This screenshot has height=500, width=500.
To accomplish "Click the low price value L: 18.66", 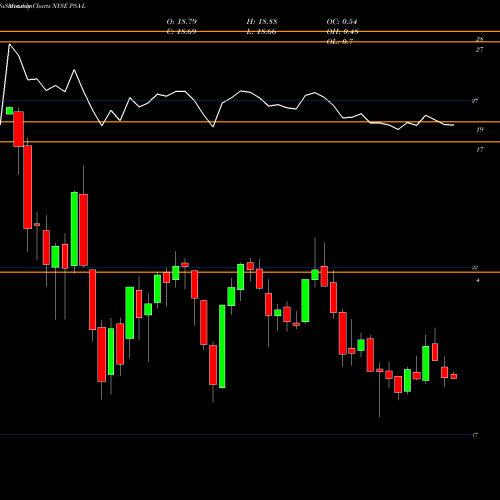I will (x=262, y=32).
